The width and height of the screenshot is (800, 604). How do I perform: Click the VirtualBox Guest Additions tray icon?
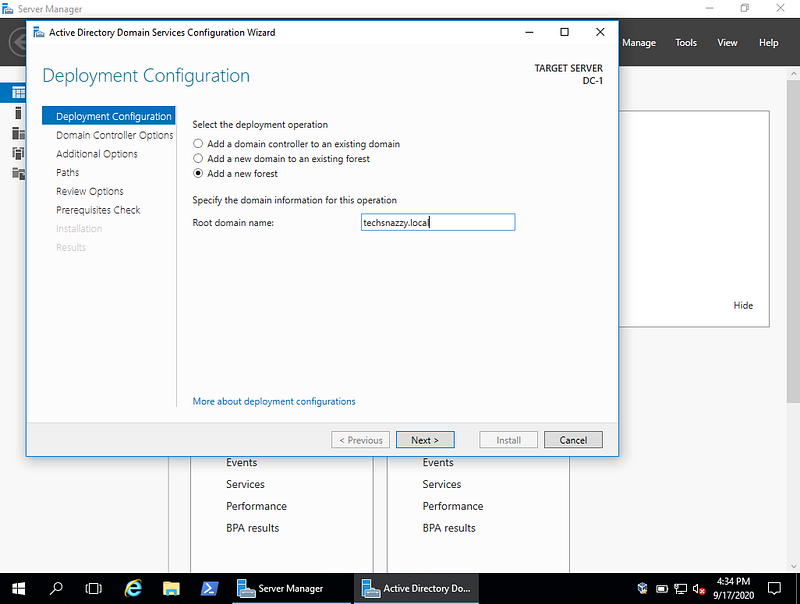click(x=642, y=589)
